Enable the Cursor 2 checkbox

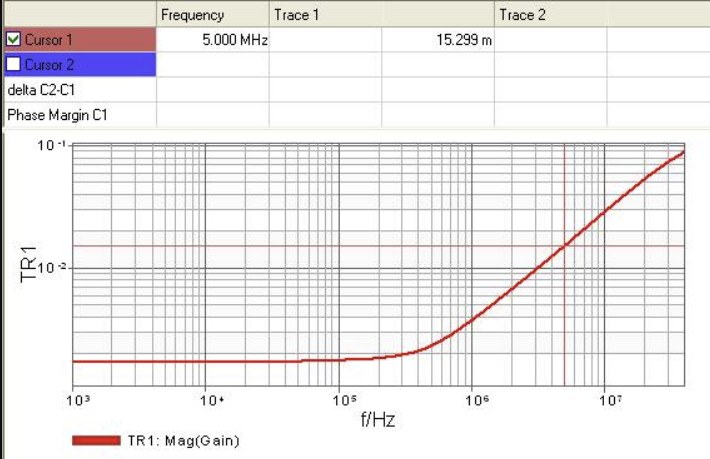click(13, 64)
